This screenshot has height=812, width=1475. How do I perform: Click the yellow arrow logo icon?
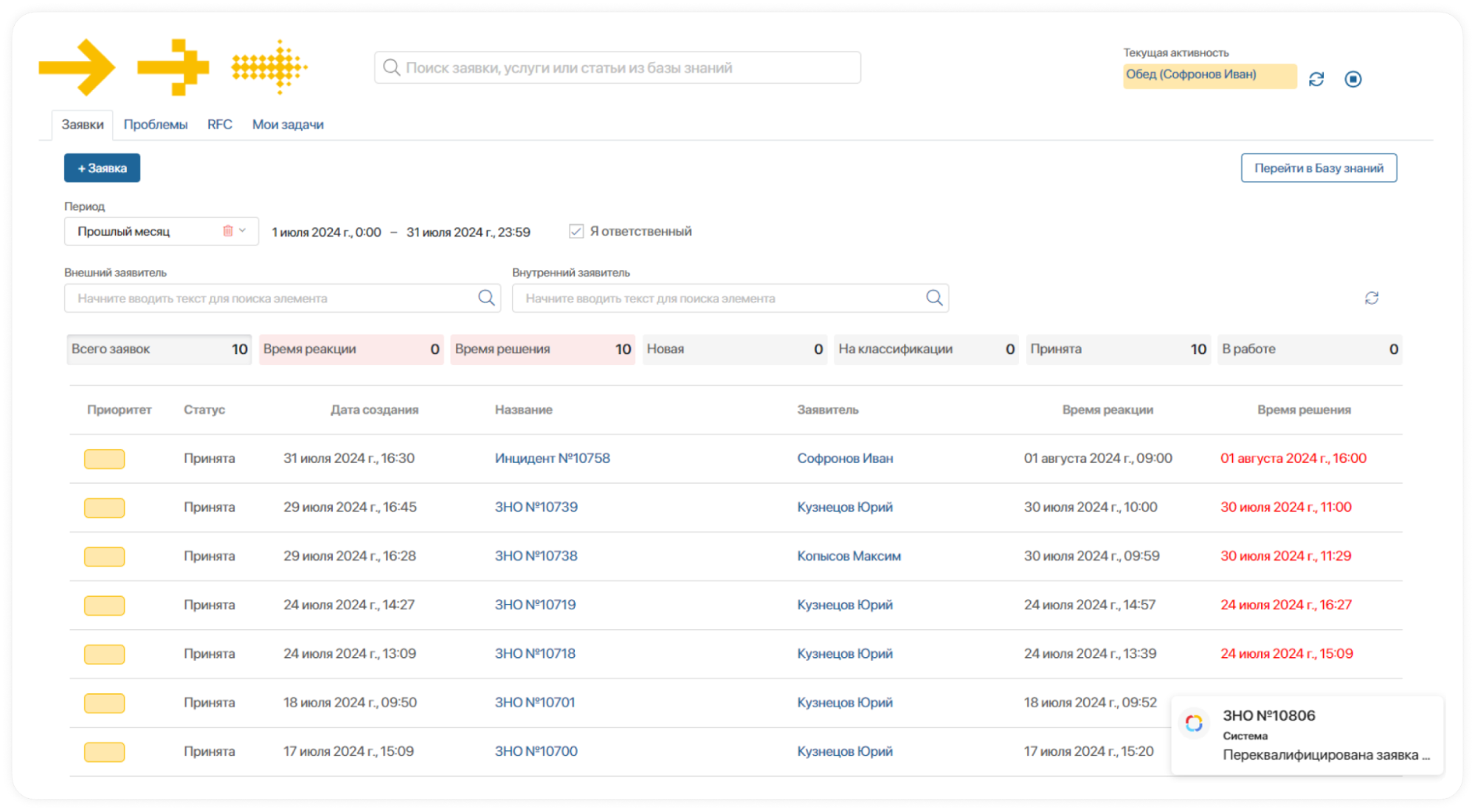click(x=77, y=67)
